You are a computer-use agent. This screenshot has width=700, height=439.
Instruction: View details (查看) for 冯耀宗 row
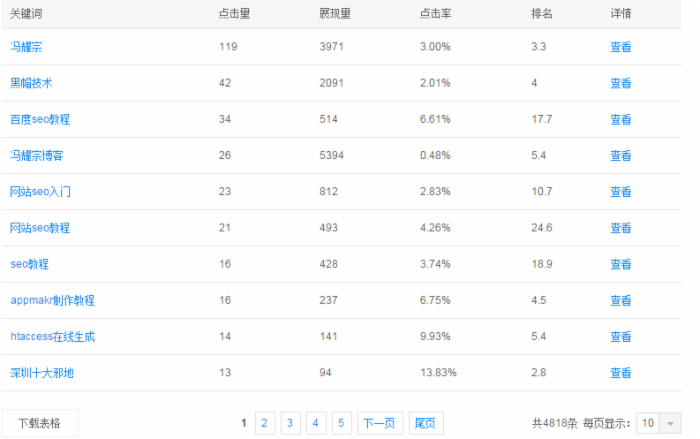[621, 47]
